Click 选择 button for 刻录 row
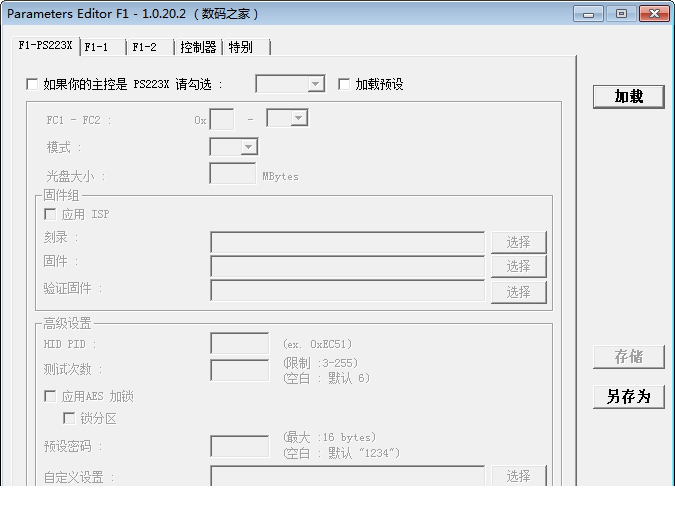Image resolution: width=675 pixels, height=505 pixels. point(519,242)
